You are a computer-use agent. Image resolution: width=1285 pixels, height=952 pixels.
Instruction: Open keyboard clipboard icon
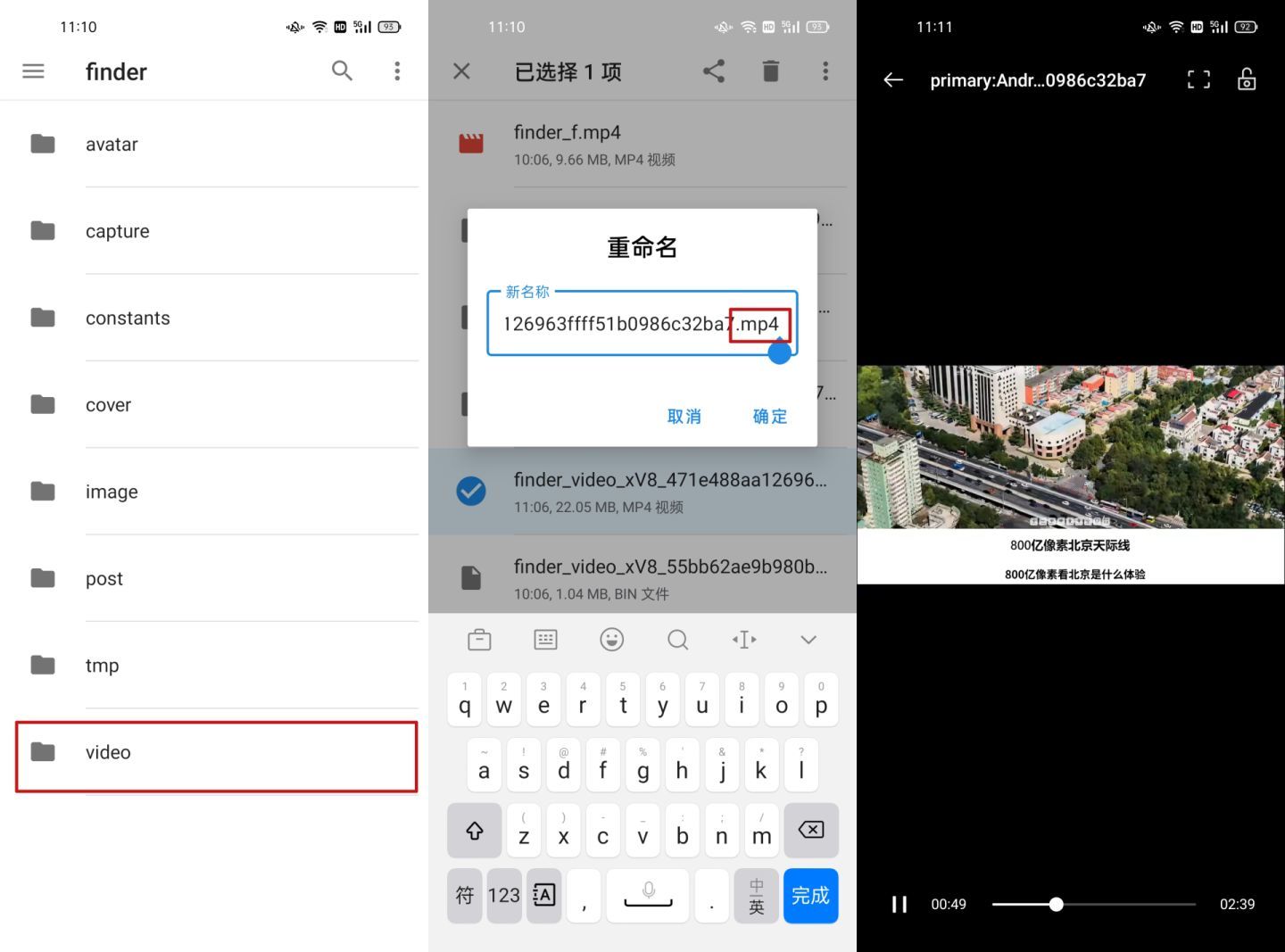point(479,640)
